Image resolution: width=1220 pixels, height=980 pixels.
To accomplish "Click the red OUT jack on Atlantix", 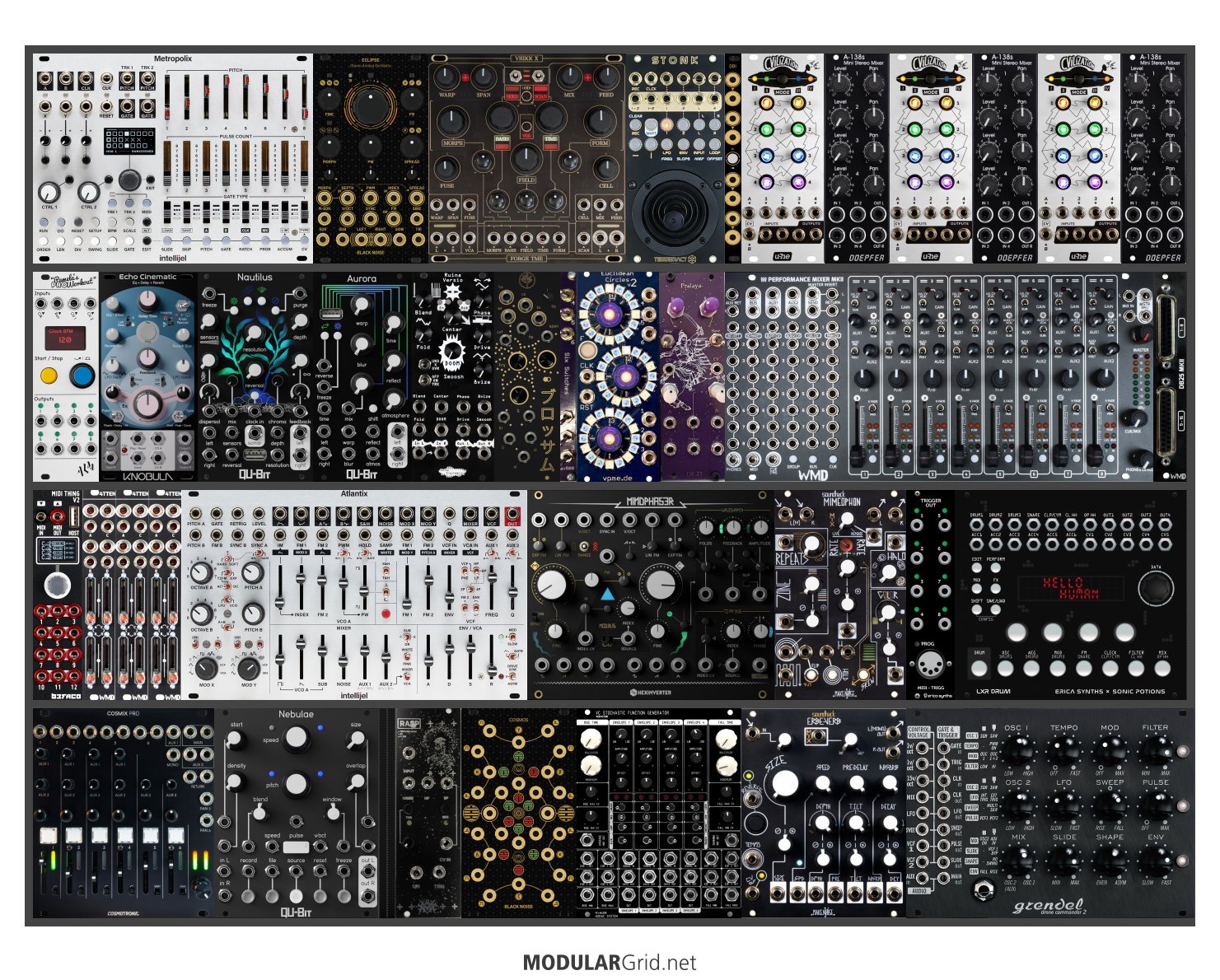I will 512,515.
